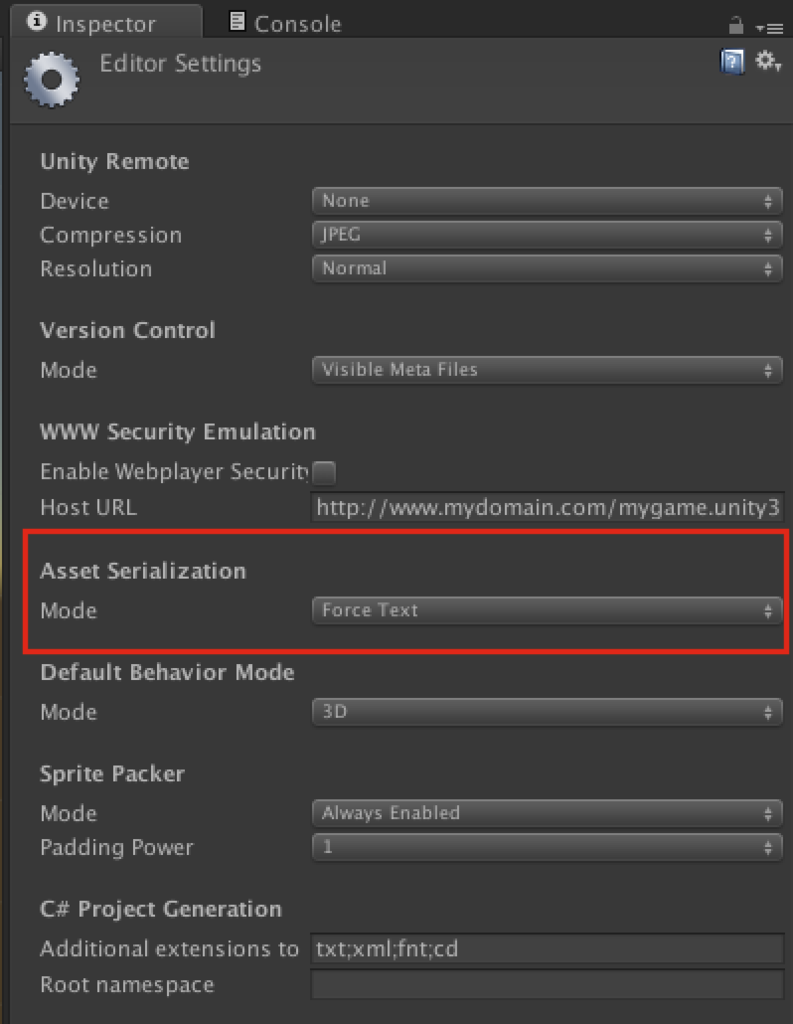
Task: Click the Host URL input field
Action: coord(547,507)
